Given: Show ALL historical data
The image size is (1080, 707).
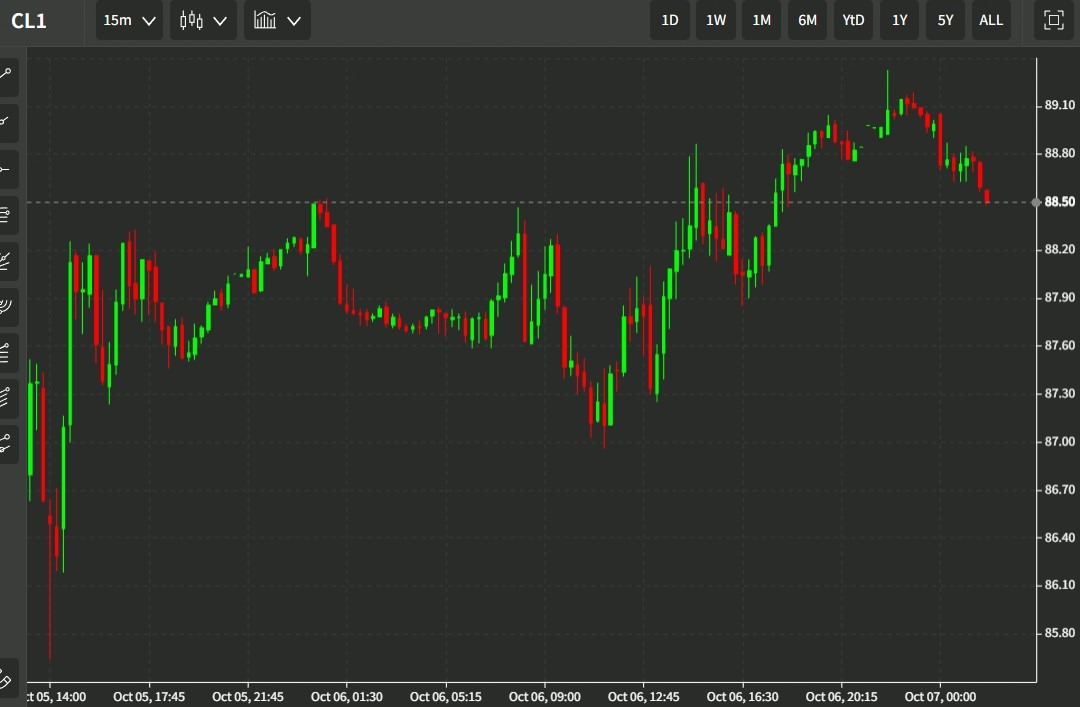Looking at the screenshot, I should pyautogui.click(x=991, y=20).
